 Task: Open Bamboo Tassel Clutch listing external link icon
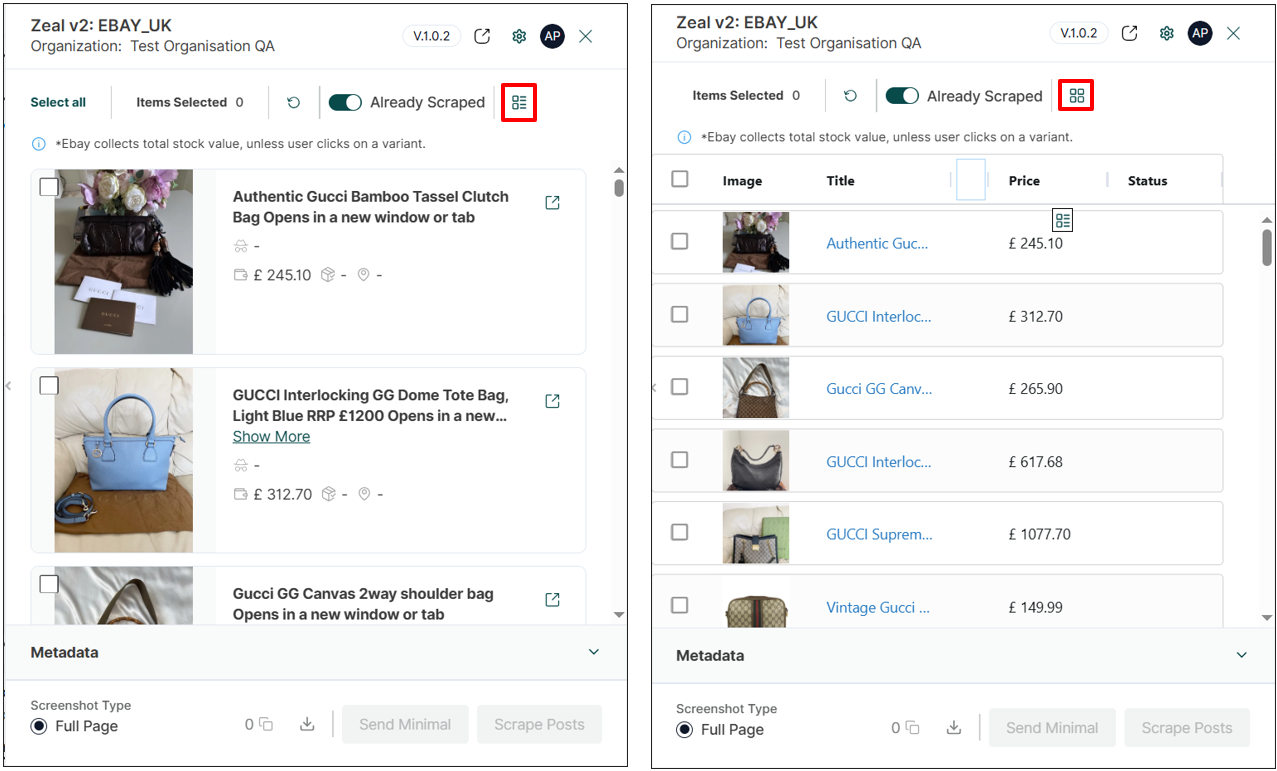[552, 203]
